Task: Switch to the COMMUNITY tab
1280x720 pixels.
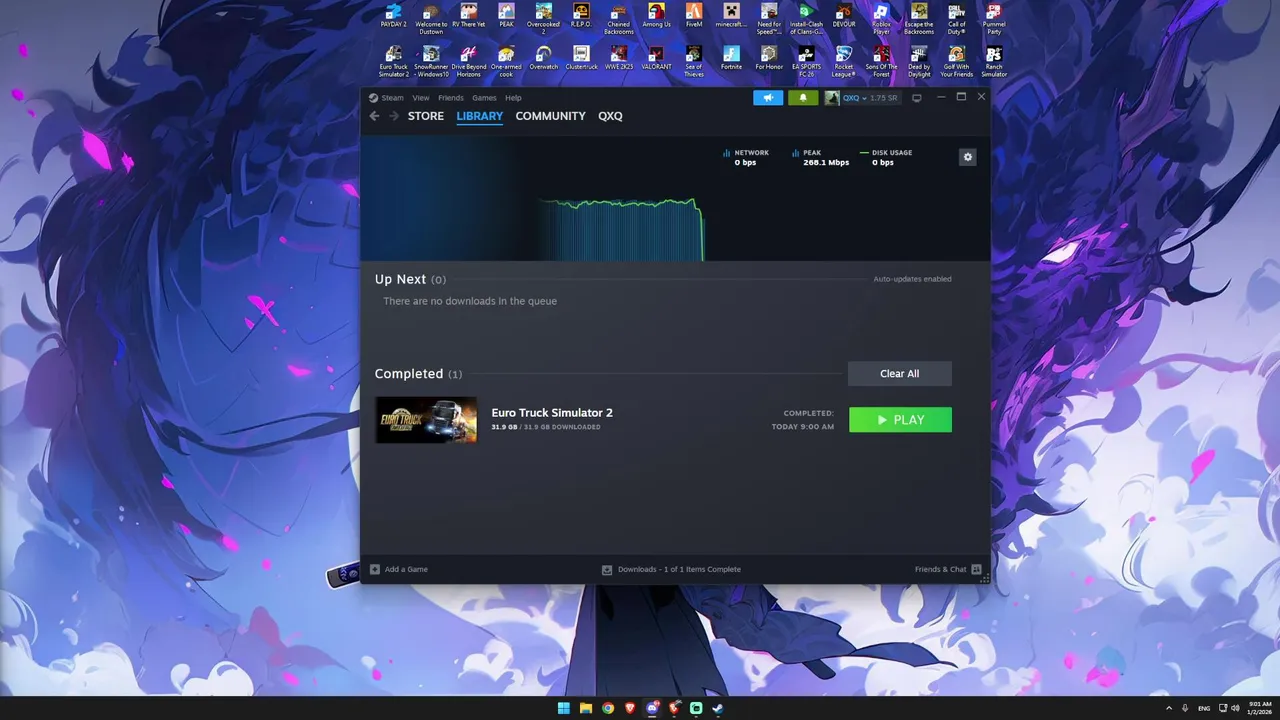Action: (x=550, y=116)
